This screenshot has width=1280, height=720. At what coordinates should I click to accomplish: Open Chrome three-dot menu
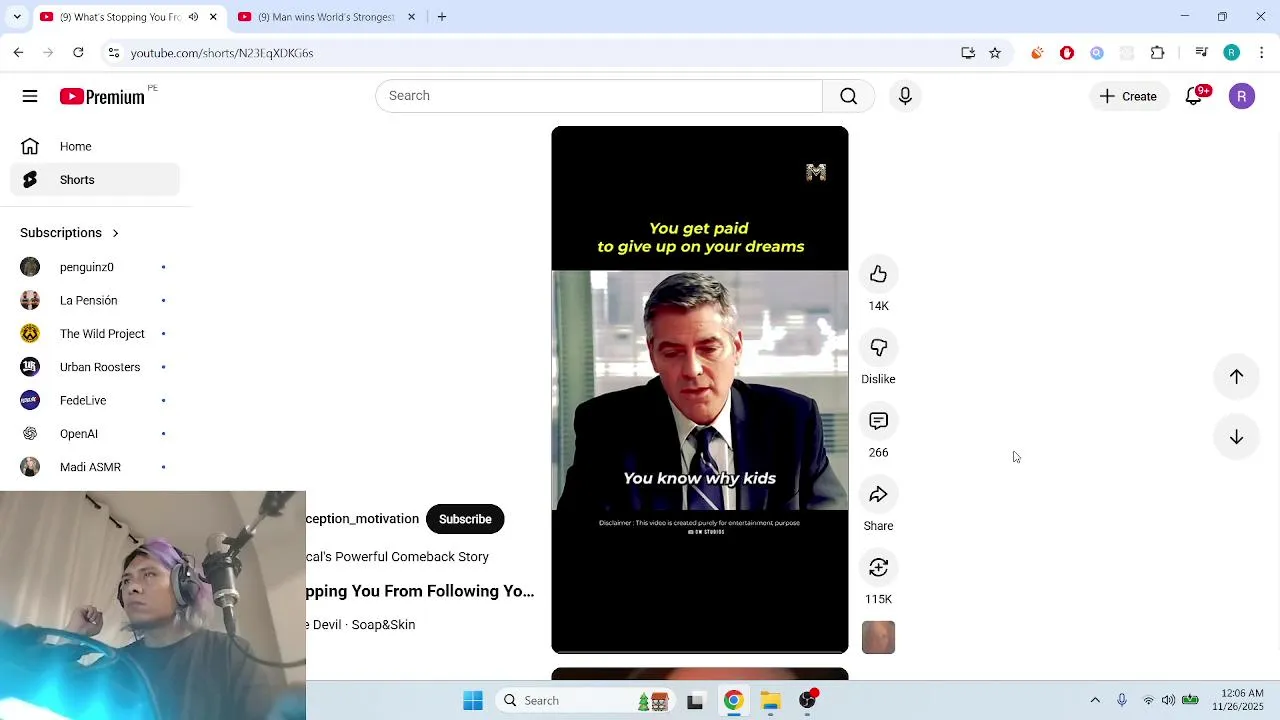point(1262,53)
